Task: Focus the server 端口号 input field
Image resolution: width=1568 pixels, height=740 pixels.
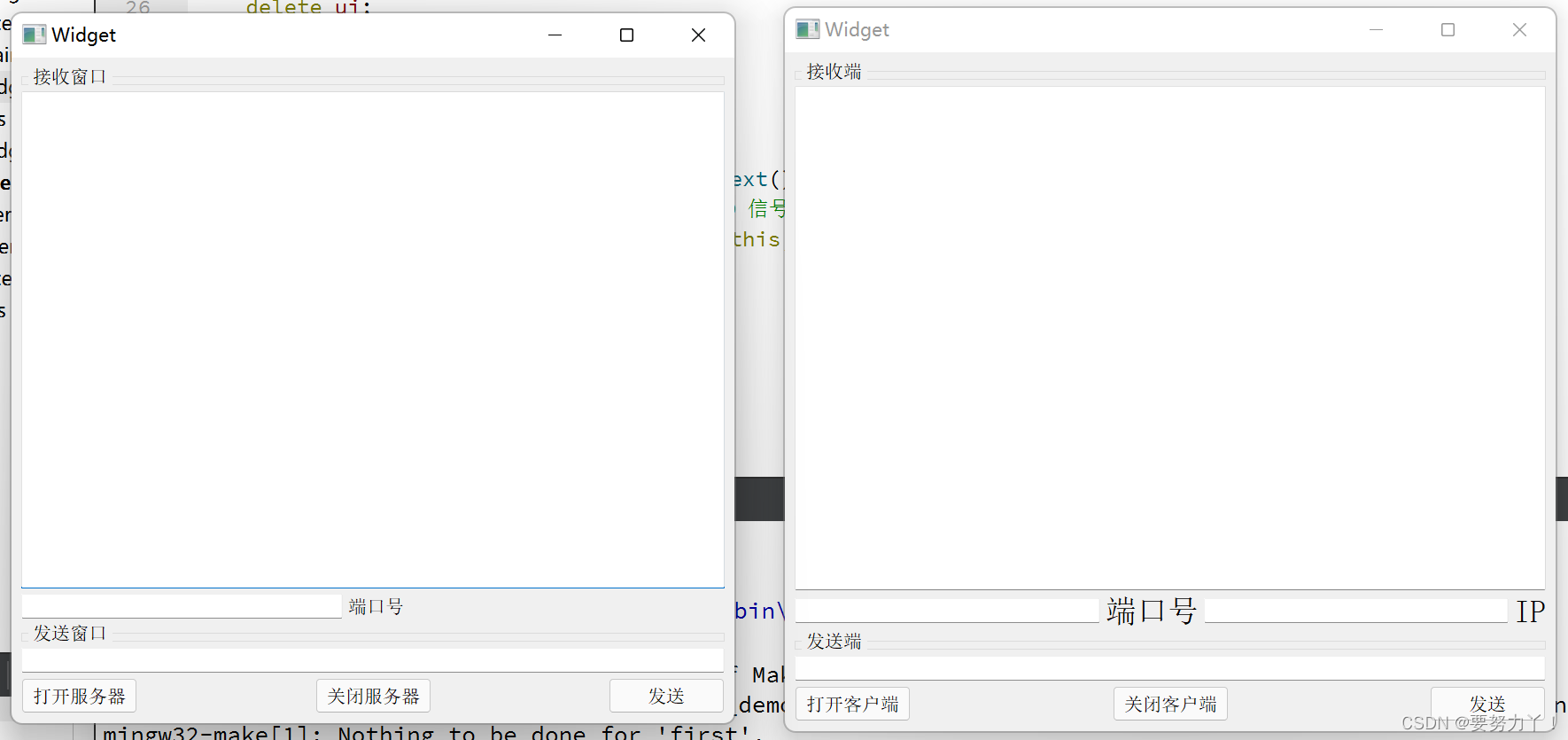Action: pos(182,606)
